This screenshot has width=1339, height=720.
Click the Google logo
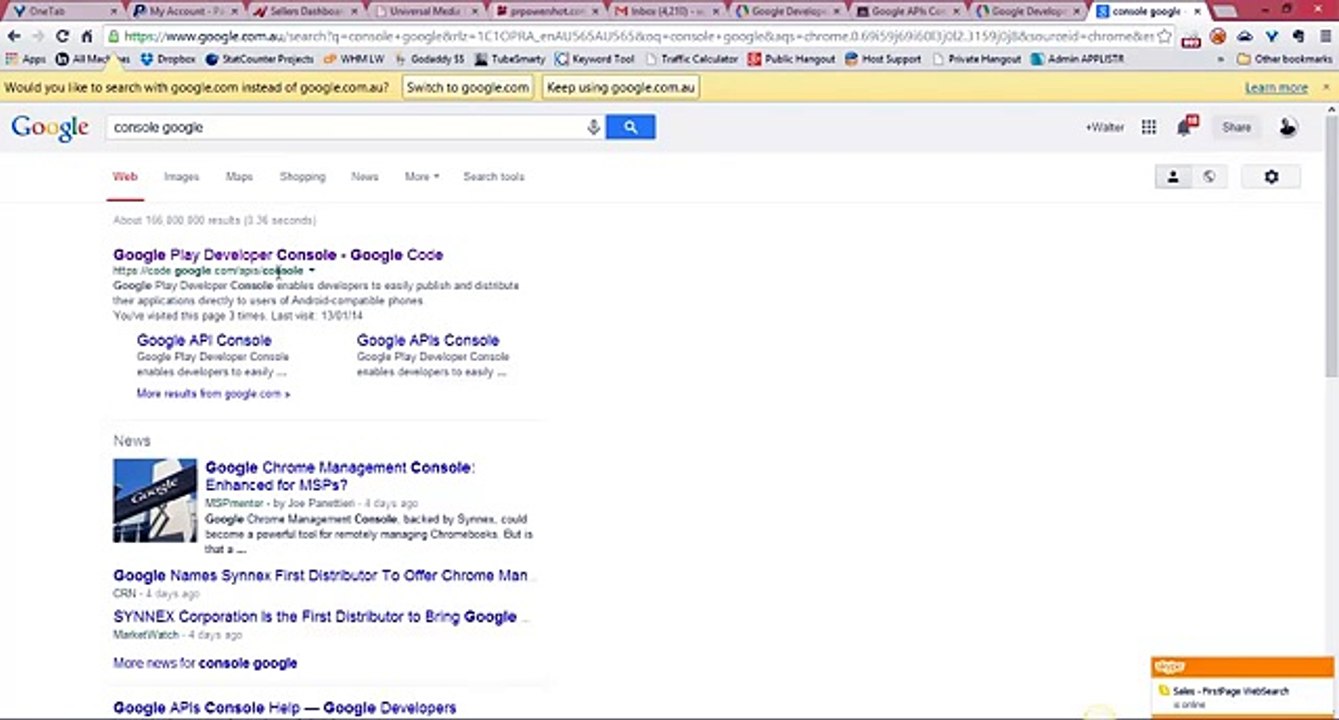point(50,128)
